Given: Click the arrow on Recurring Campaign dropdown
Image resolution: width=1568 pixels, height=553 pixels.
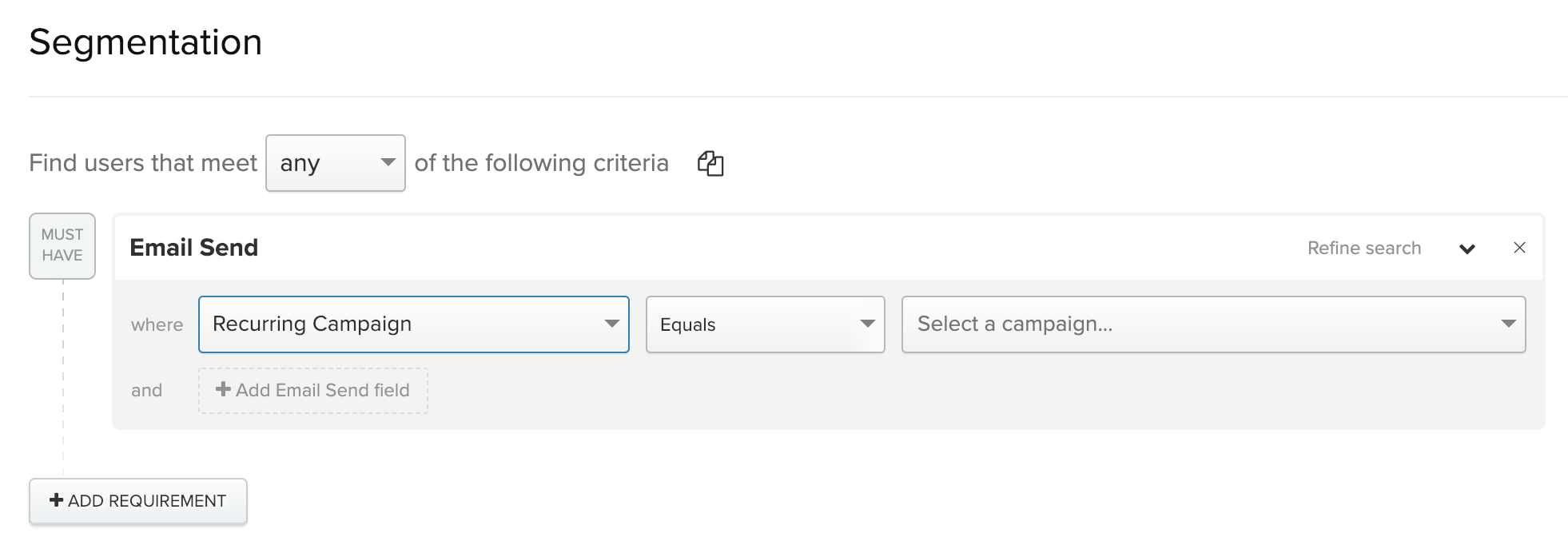Looking at the screenshot, I should click(x=612, y=324).
